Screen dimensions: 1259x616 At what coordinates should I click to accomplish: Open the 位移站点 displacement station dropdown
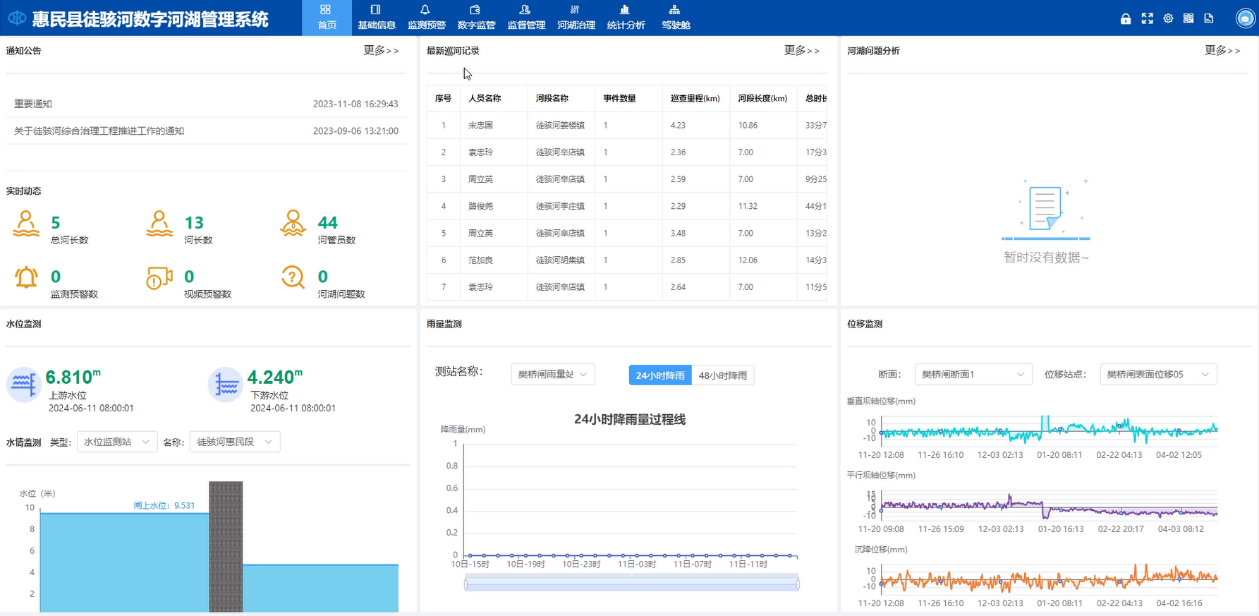click(1159, 374)
